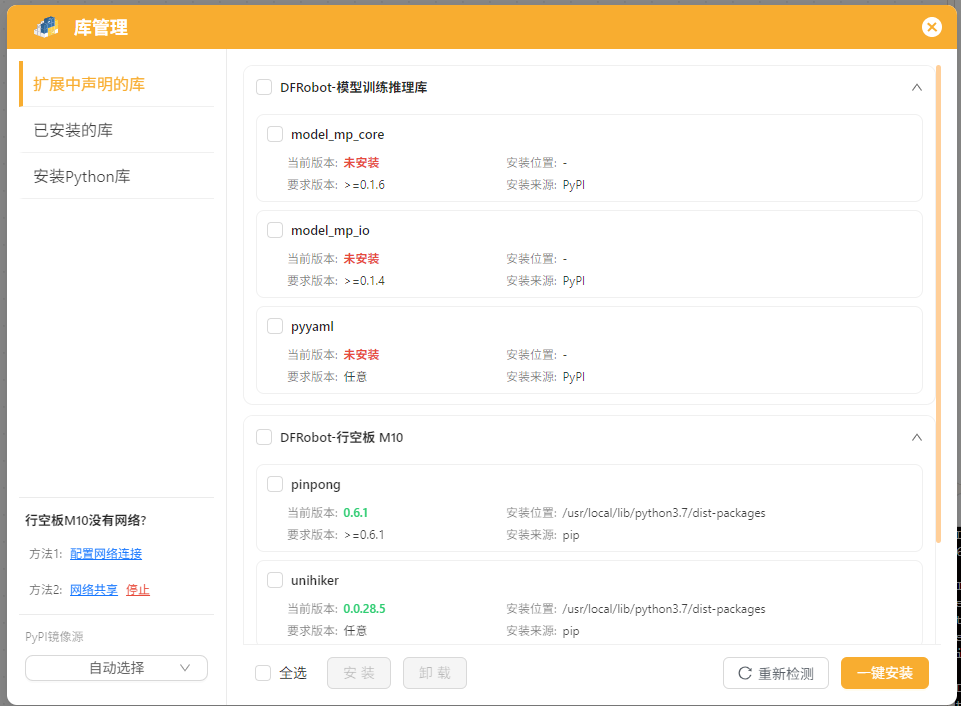961x706 pixels.
Task: Open the PyPI镜像源 自动选择 dropdown
Action: pyautogui.click(x=116, y=668)
